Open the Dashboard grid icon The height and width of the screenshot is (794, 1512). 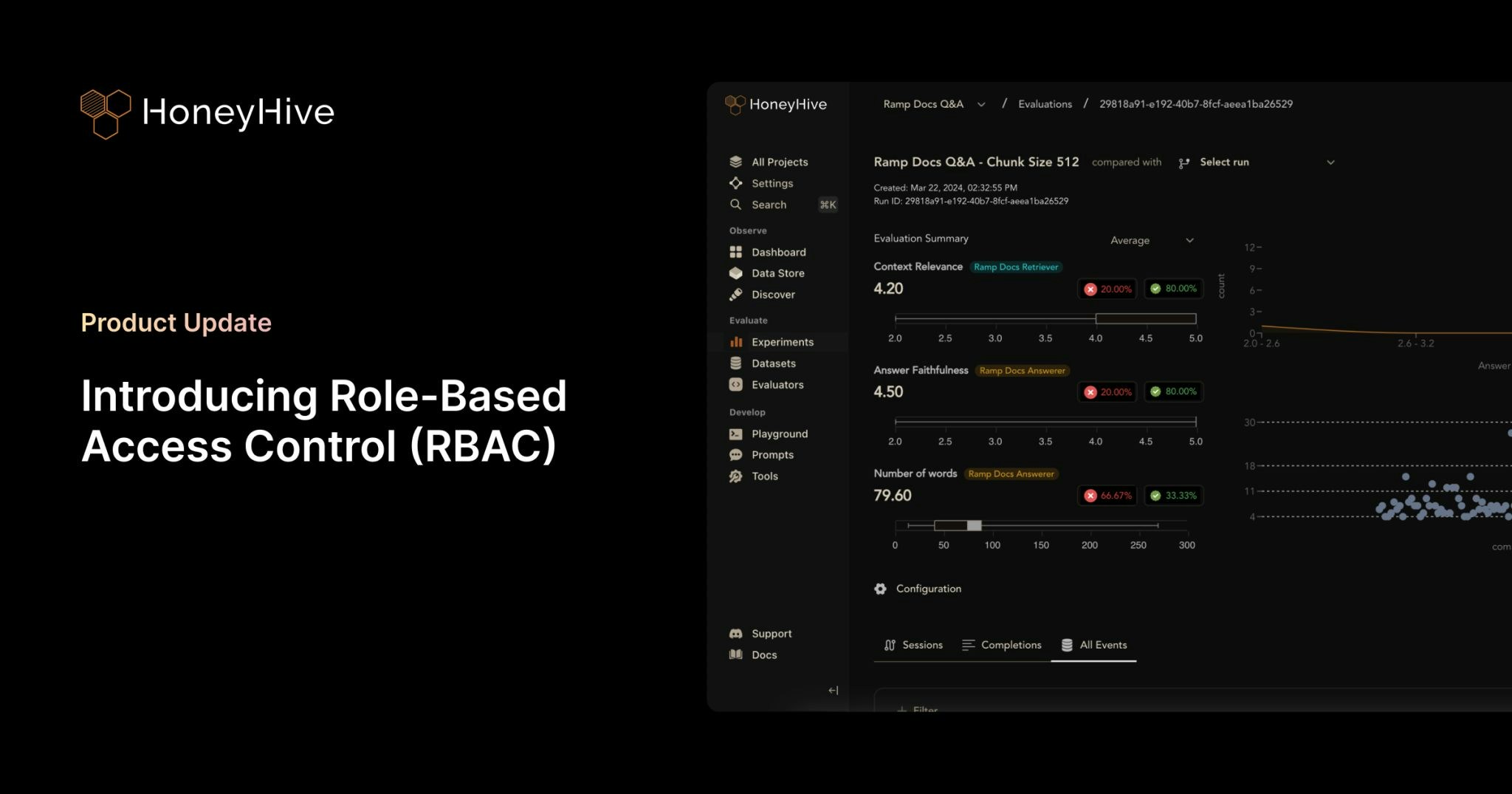click(735, 252)
